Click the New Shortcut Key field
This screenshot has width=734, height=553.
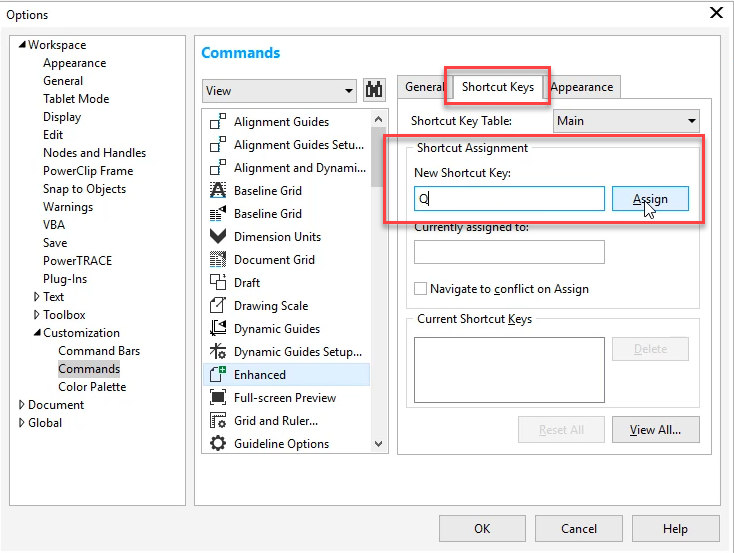coord(509,199)
